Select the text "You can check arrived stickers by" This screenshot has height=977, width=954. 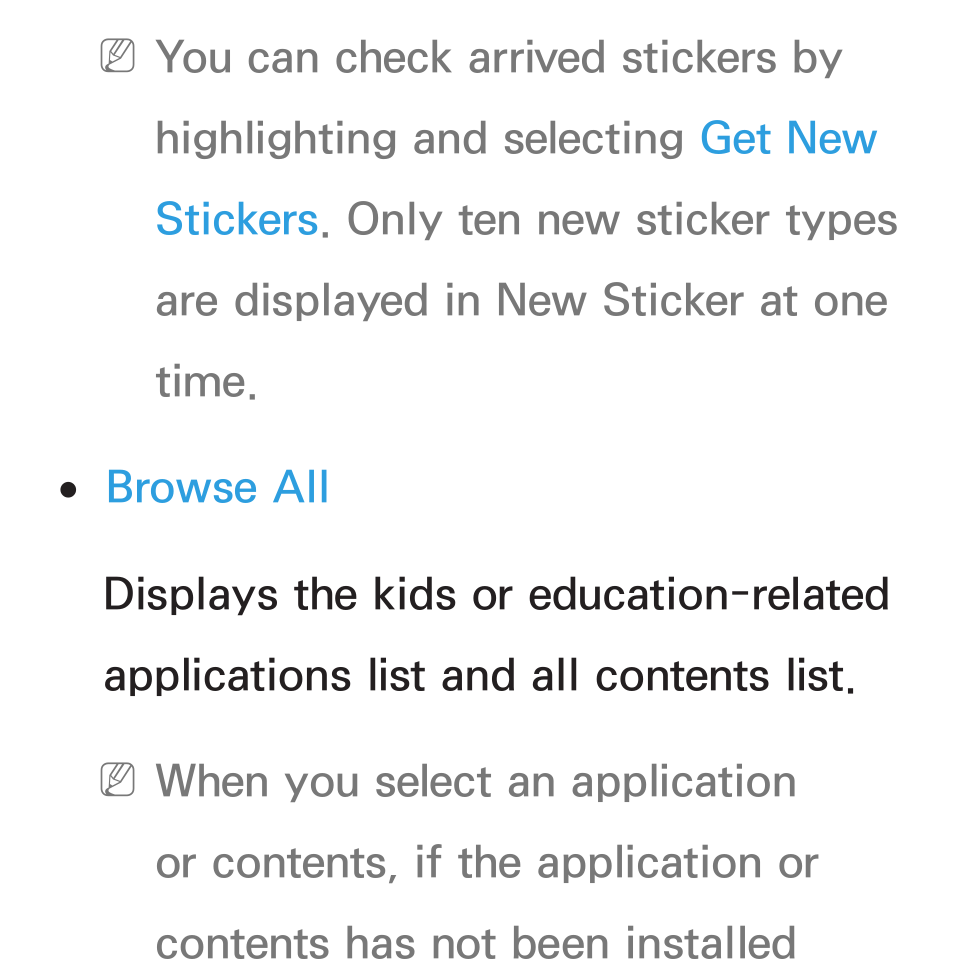coord(498,59)
